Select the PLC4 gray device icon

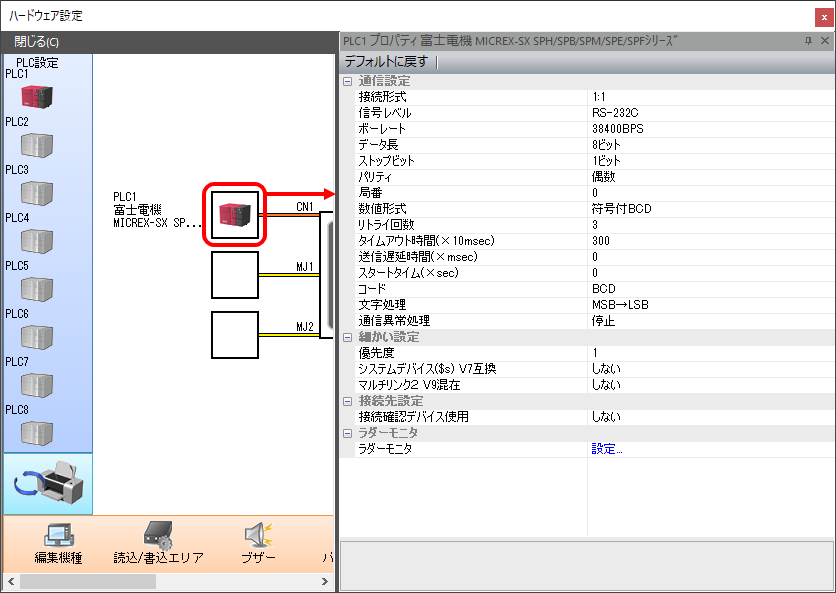(x=36, y=241)
